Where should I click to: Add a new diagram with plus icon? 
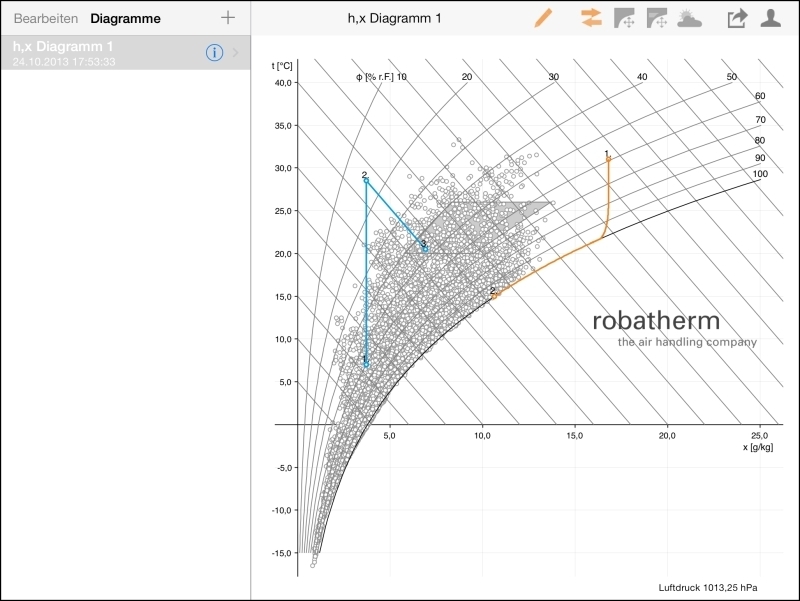pyautogui.click(x=228, y=18)
